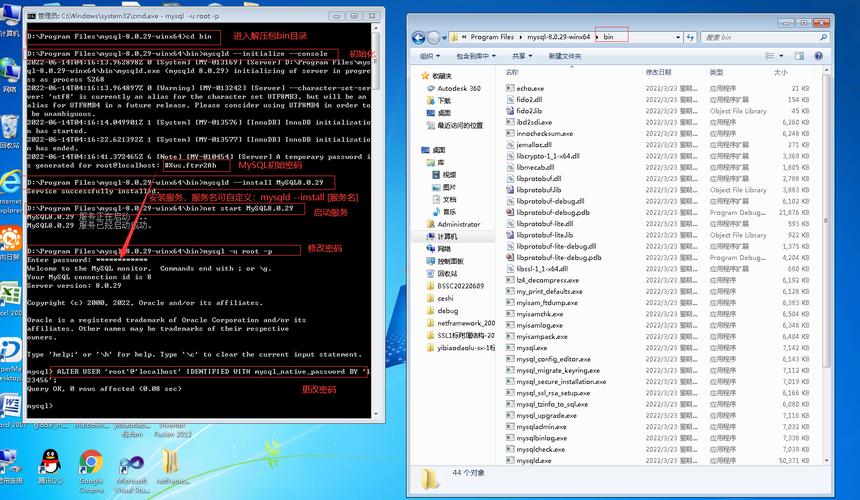Open the Microsoft Visual Studio desktop shortcut
This screenshot has width=860, height=500.
(132, 472)
